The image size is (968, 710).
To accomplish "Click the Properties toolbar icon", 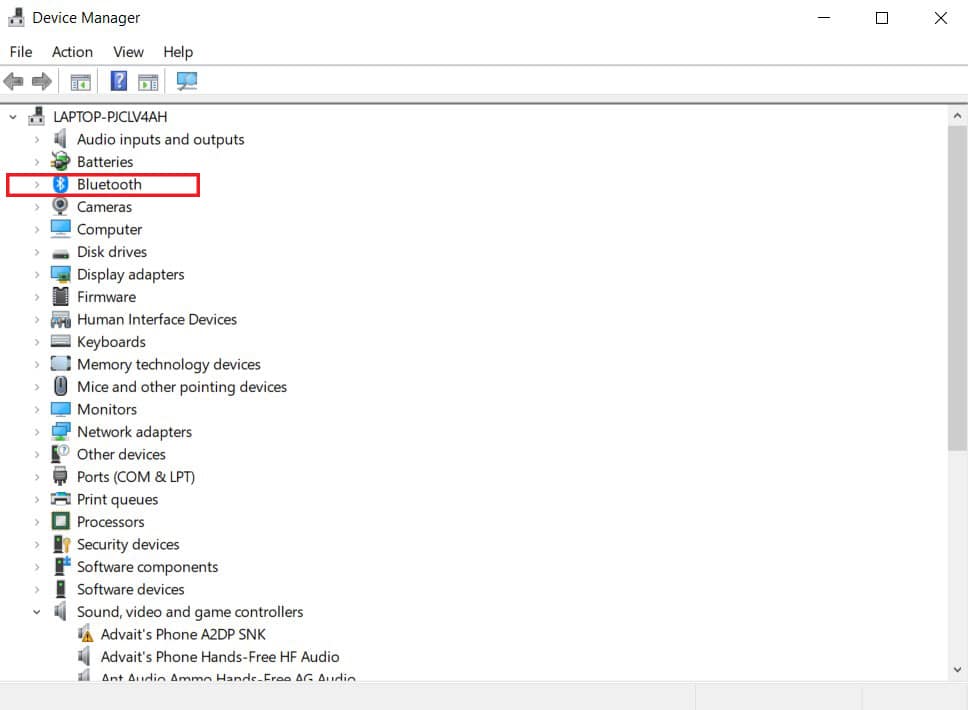I will (148, 81).
